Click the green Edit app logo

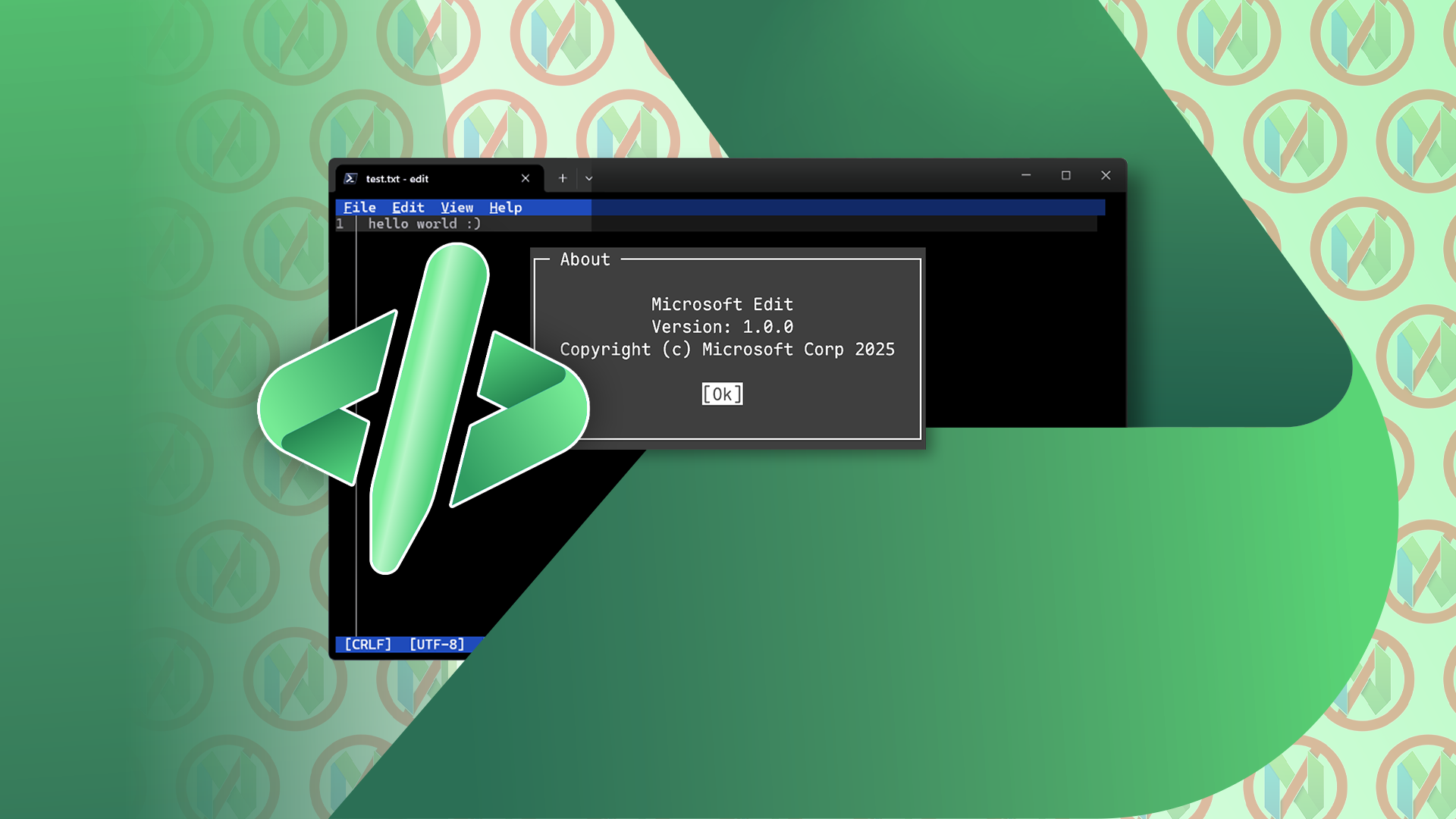425,409
